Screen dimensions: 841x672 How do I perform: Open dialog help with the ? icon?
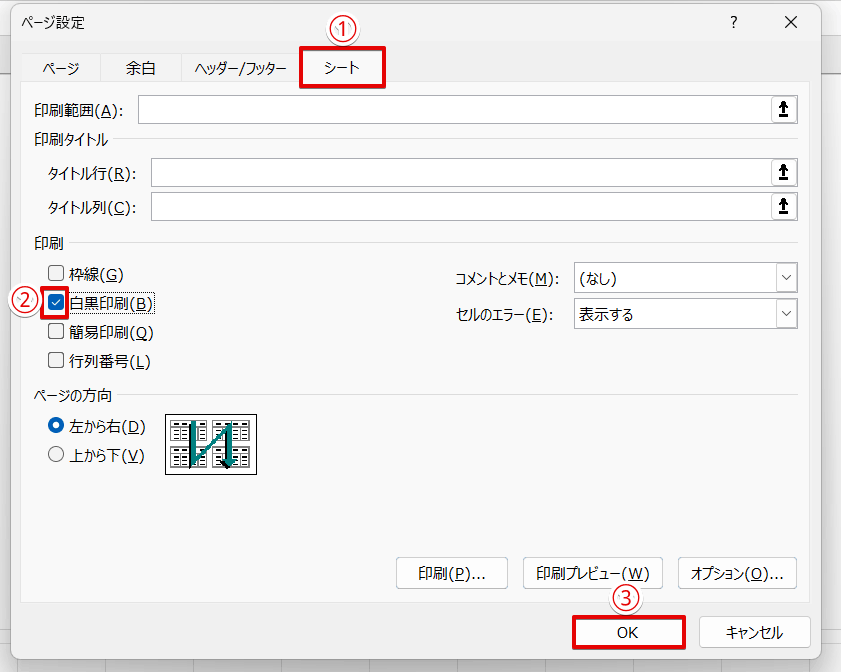733,22
